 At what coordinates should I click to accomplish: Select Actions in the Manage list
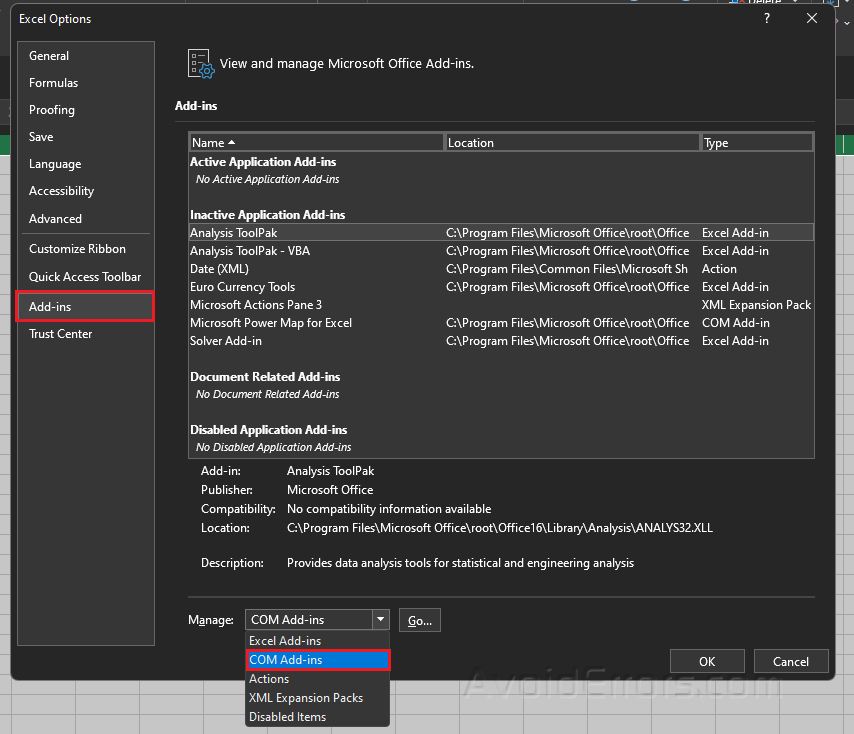point(318,679)
